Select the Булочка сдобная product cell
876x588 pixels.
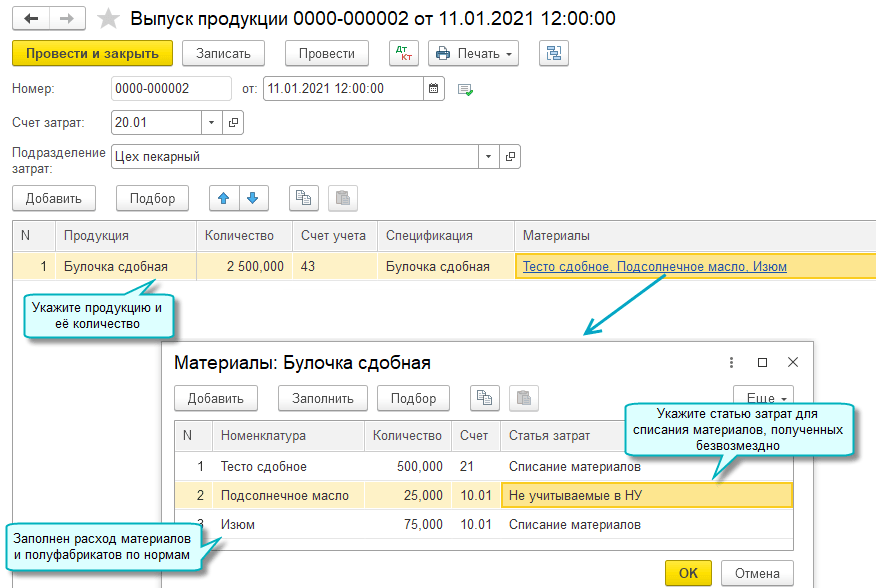point(126,266)
